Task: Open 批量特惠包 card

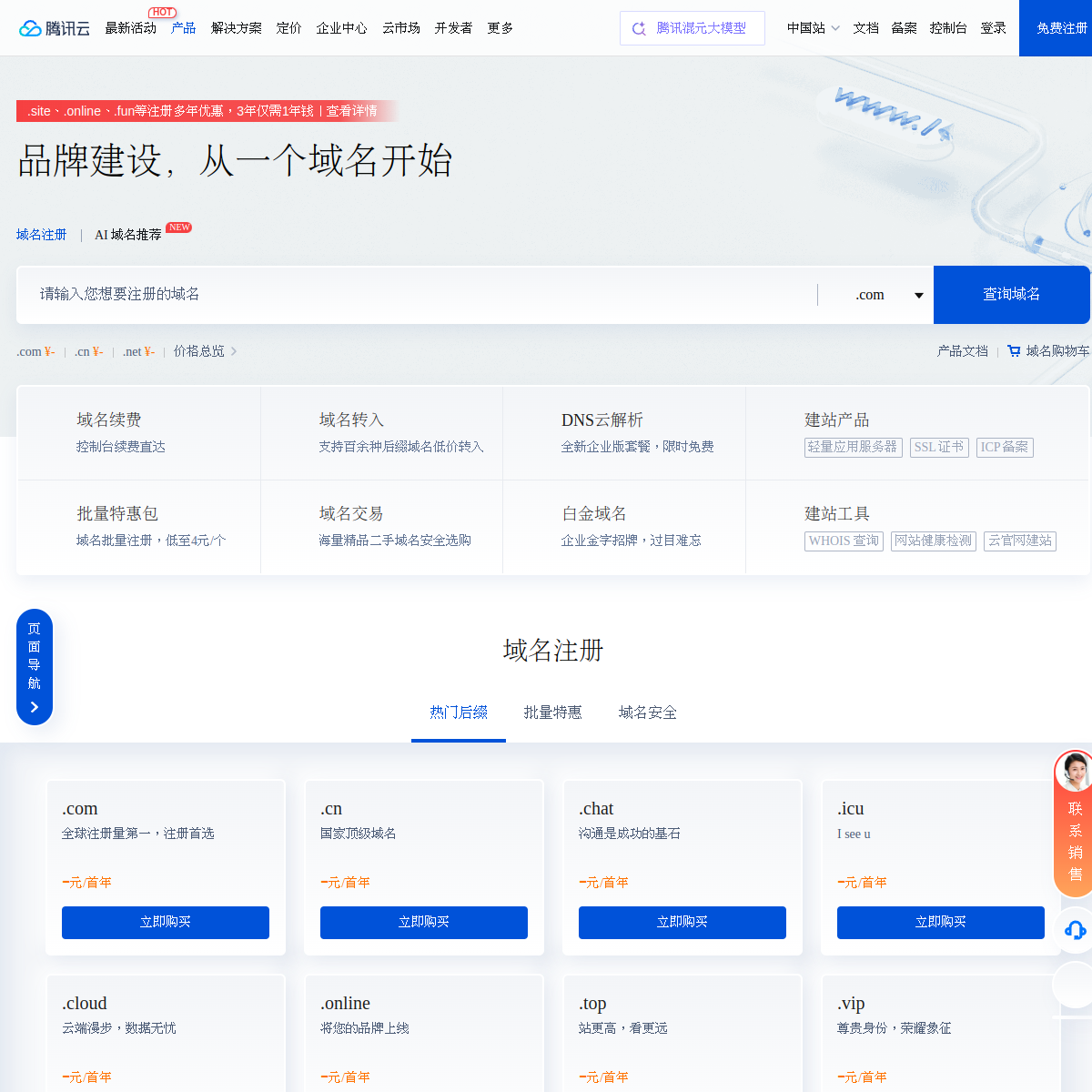Action: click(139, 527)
